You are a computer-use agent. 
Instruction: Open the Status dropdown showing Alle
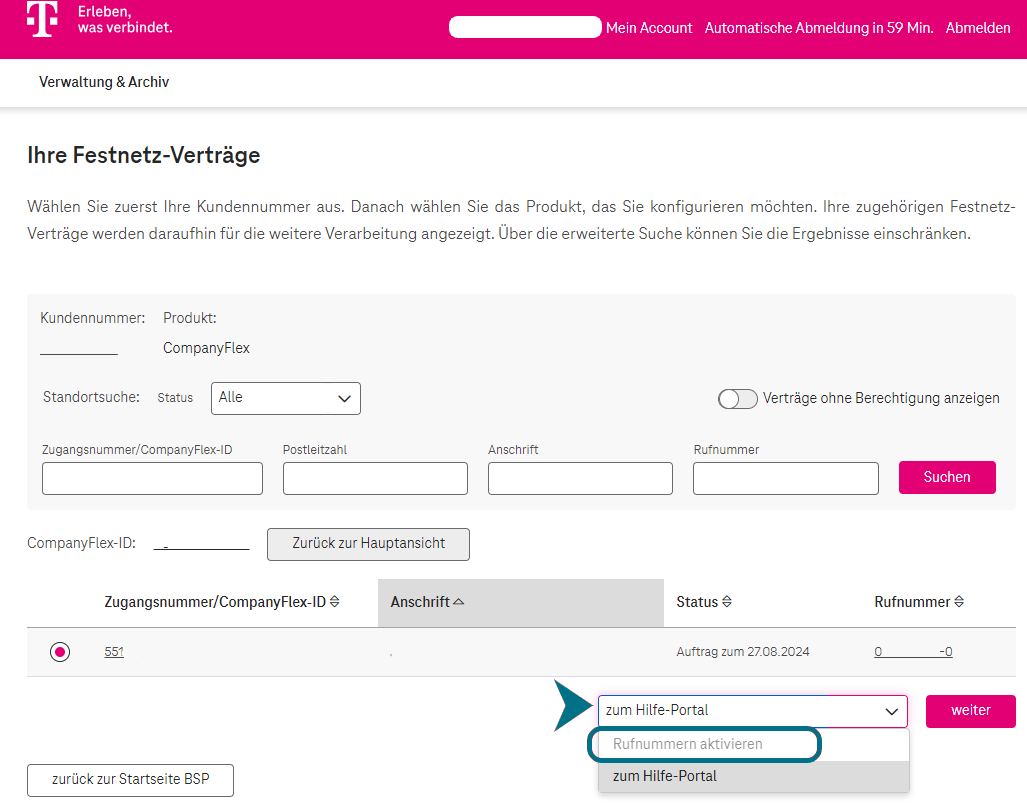click(x=286, y=398)
